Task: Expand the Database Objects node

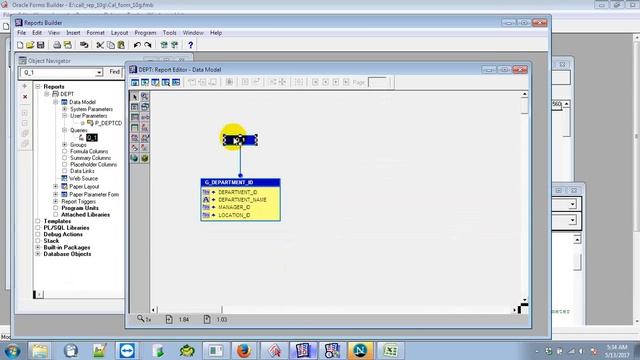Action: coord(38,254)
